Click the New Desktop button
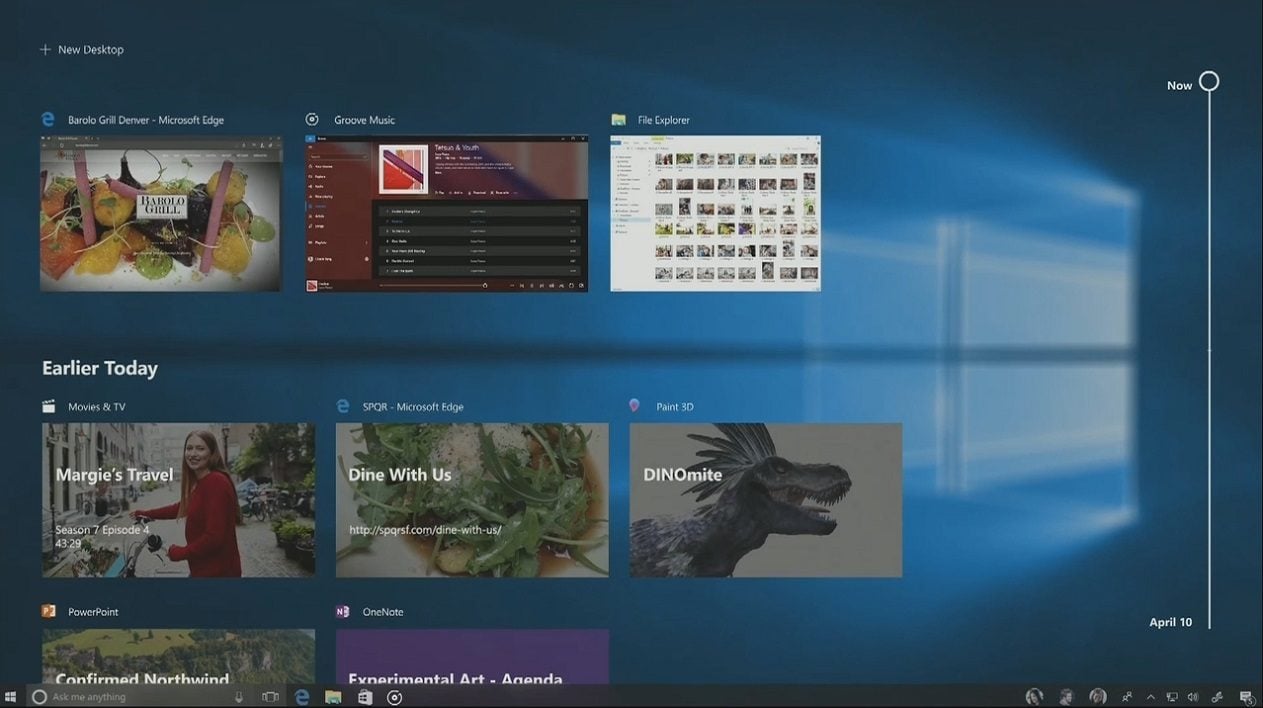1263x708 pixels. click(82, 50)
